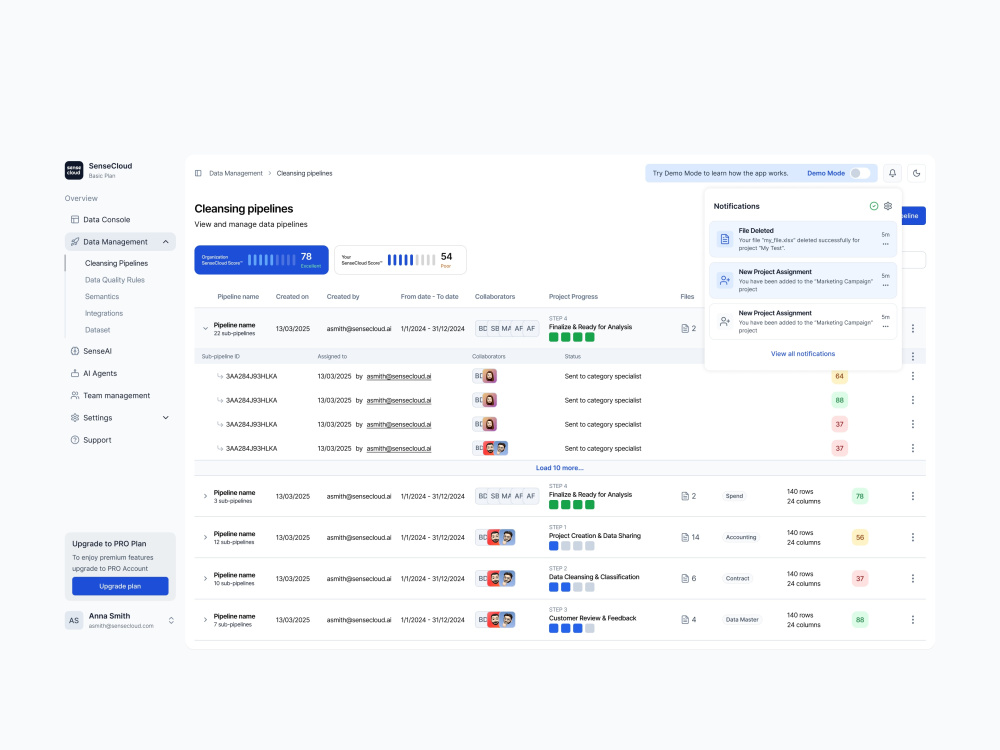The image size is (1000, 750).
Task: Open the File Deleted notification
Action: click(x=803, y=239)
